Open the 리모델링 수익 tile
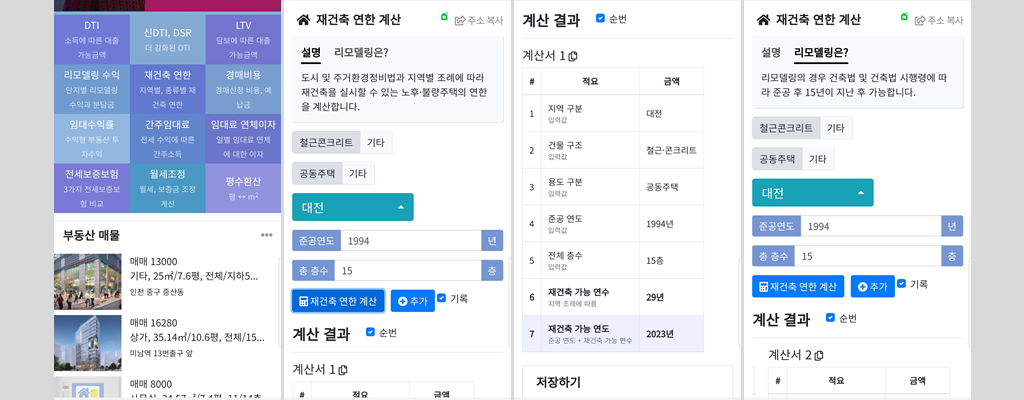1024x400 pixels. coord(92,89)
